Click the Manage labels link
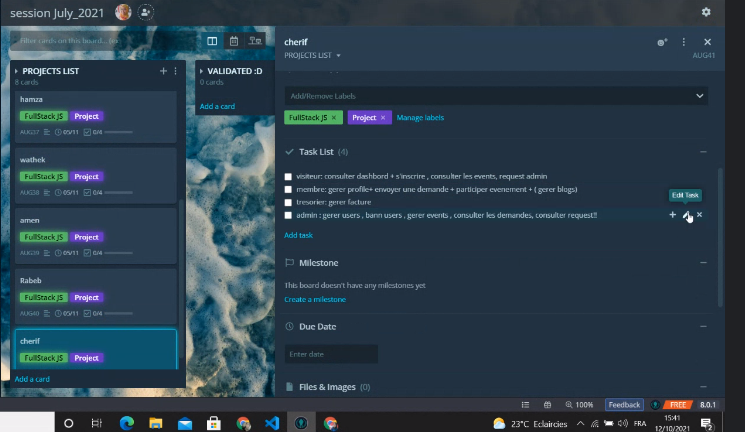The height and width of the screenshot is (432, 745). (420, 117)
